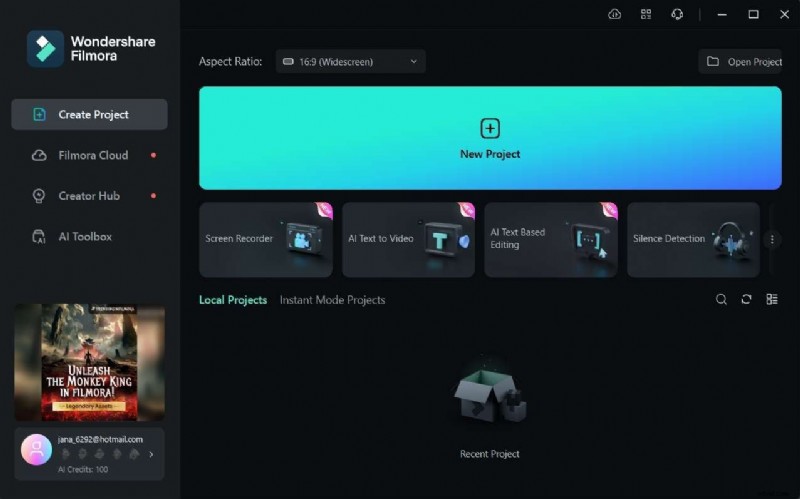Open the grid apps icon in title bar

(x=646, y=14)
